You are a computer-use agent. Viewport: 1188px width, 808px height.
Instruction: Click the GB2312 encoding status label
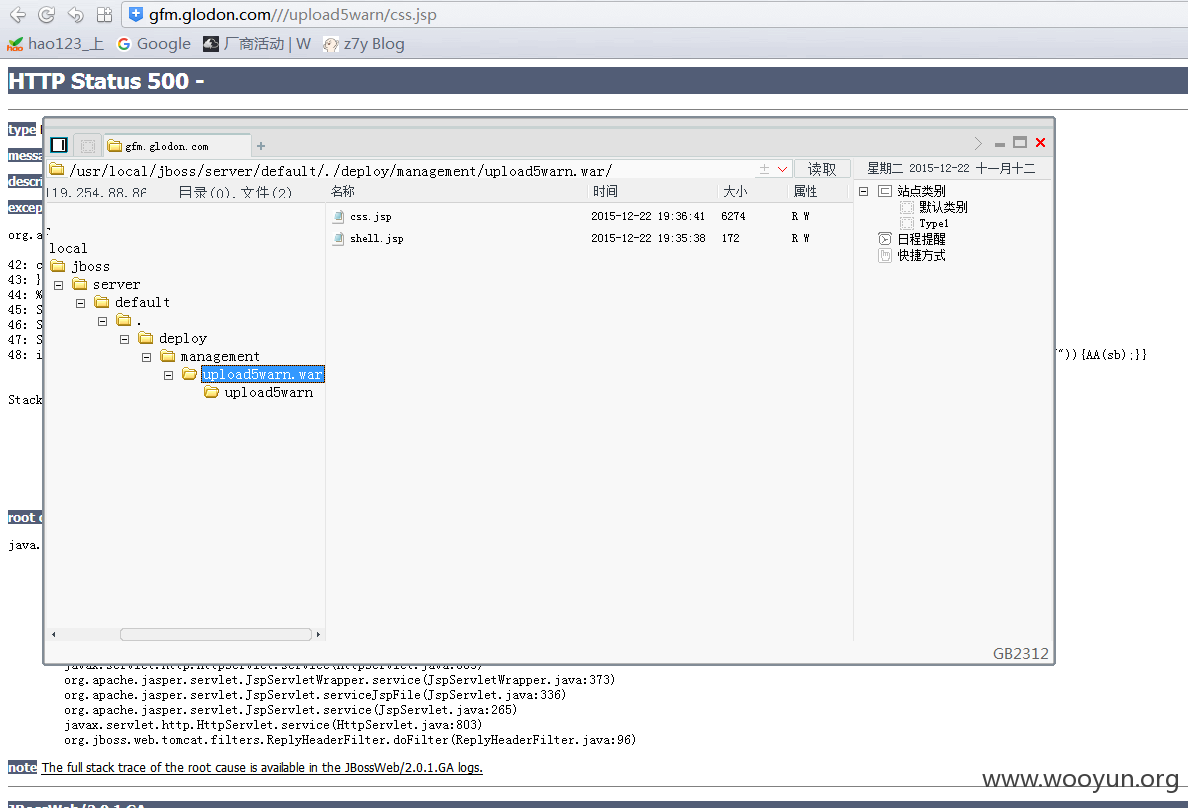(1021, 654)
